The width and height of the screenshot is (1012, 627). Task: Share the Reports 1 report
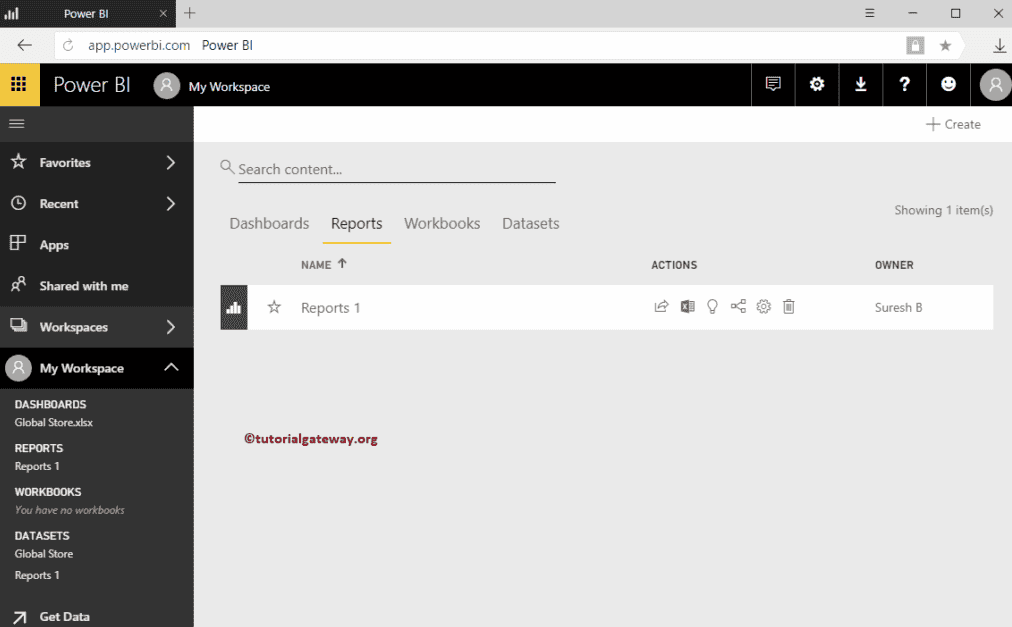[x=661, y=306]
